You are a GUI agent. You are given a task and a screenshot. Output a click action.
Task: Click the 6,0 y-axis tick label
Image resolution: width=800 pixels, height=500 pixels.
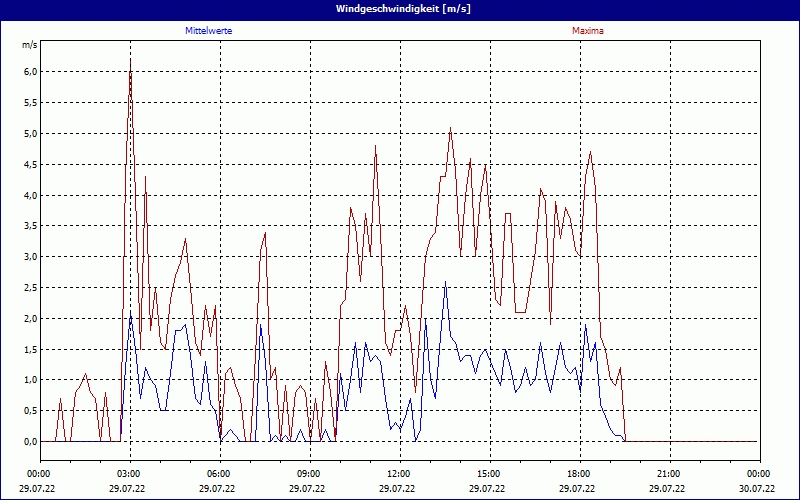tap(30, 72)
